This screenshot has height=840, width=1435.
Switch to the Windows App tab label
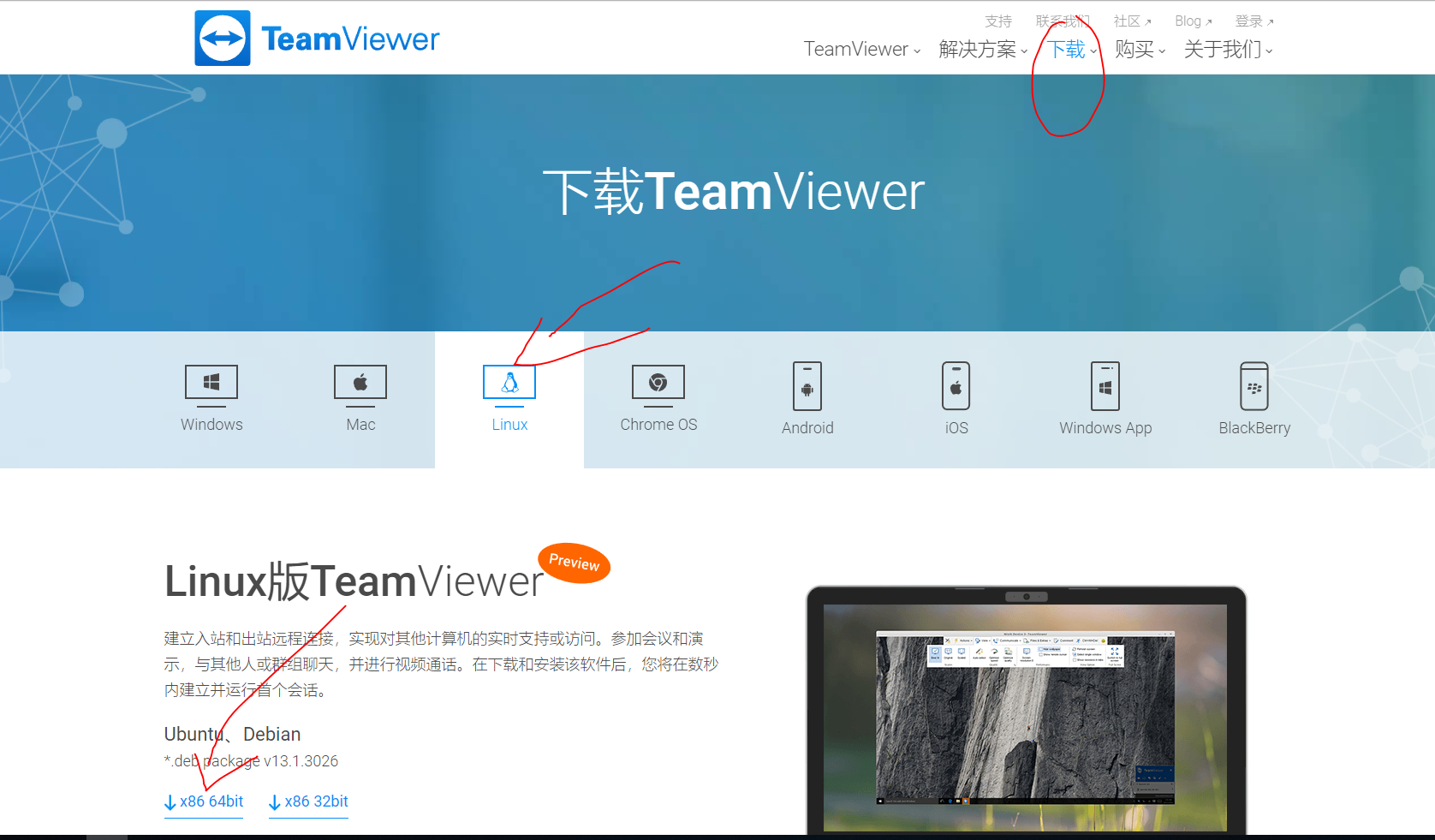click(1105, 428)
